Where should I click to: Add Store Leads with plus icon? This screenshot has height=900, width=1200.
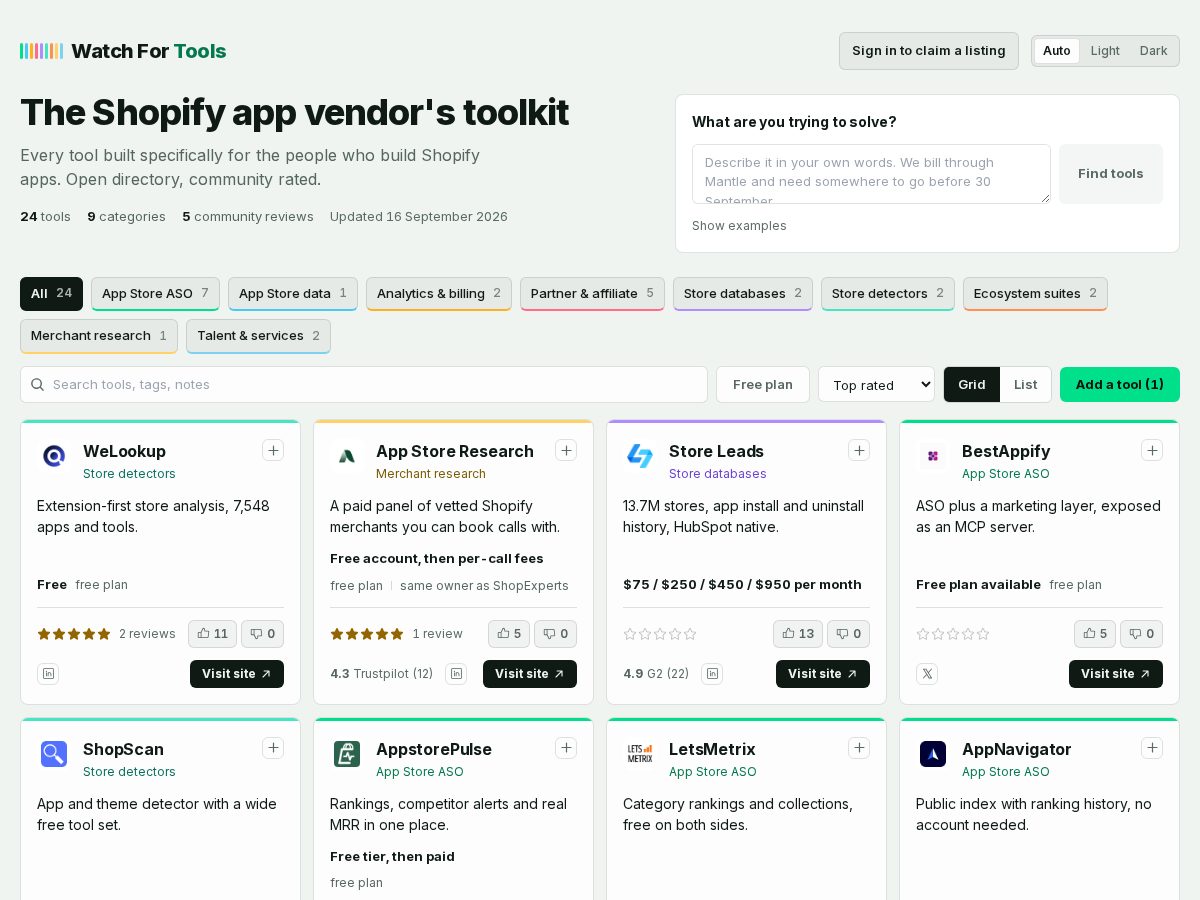coord(859,450)
